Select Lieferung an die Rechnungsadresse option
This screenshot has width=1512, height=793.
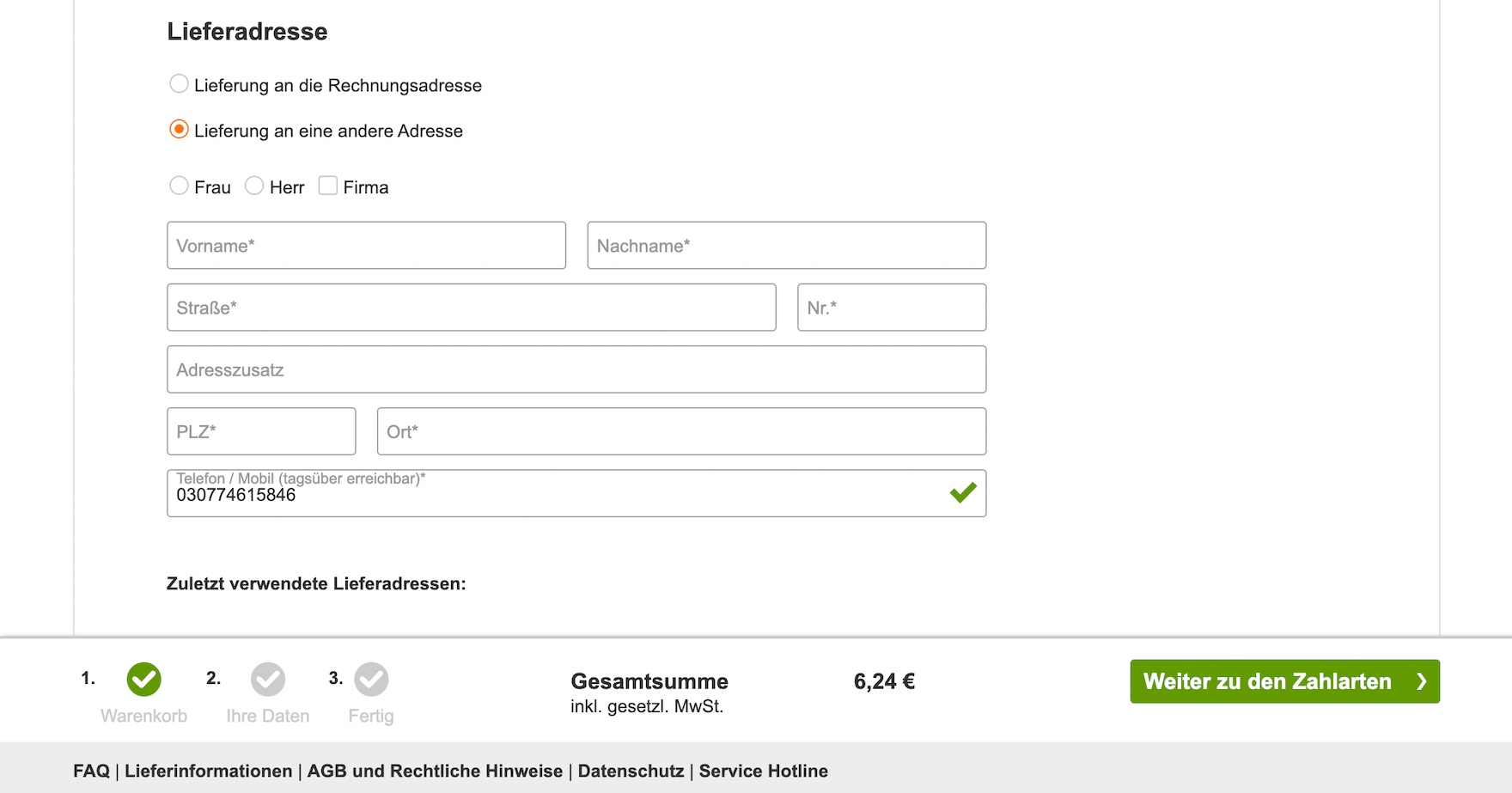point(179,84)
